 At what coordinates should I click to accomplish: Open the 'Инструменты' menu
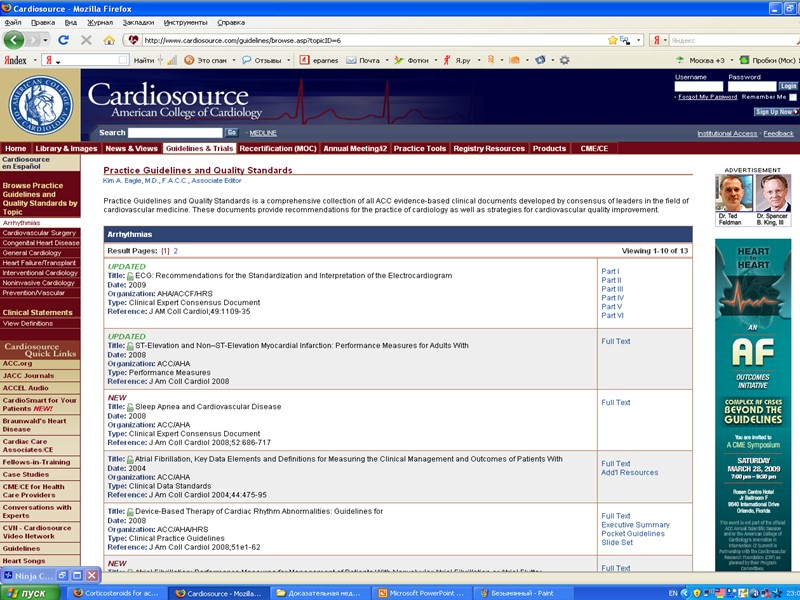click(x=185, y=22)
